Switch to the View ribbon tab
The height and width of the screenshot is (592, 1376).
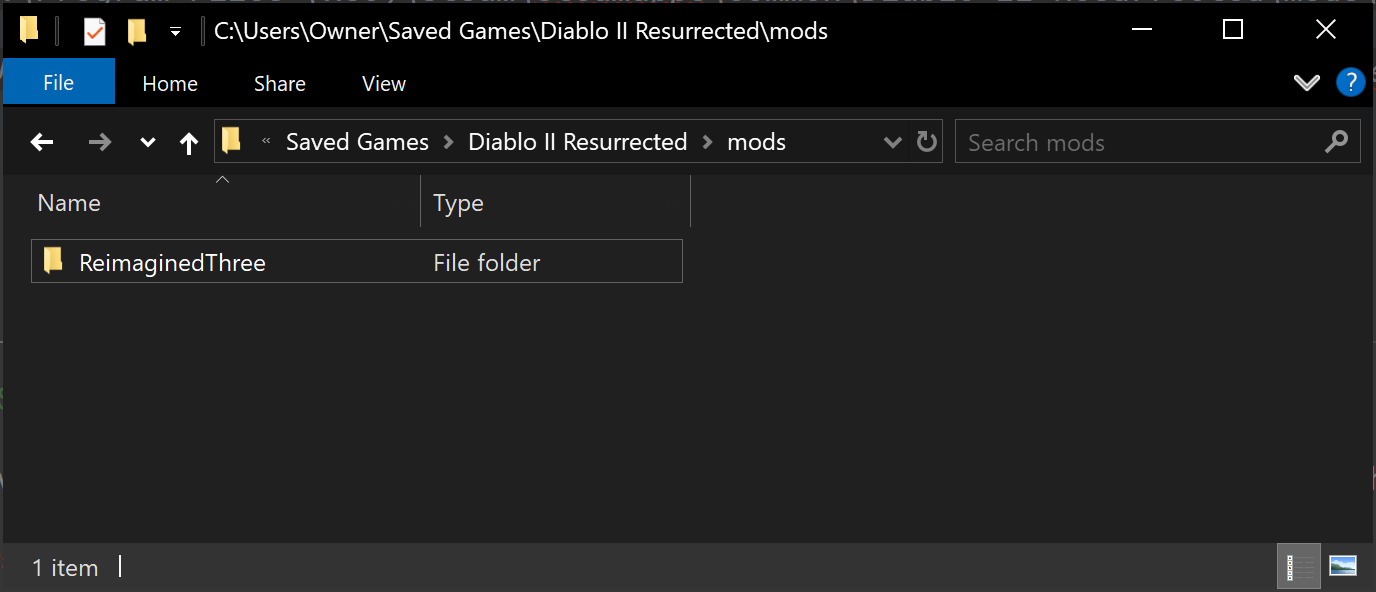click(x=383, y=84)
